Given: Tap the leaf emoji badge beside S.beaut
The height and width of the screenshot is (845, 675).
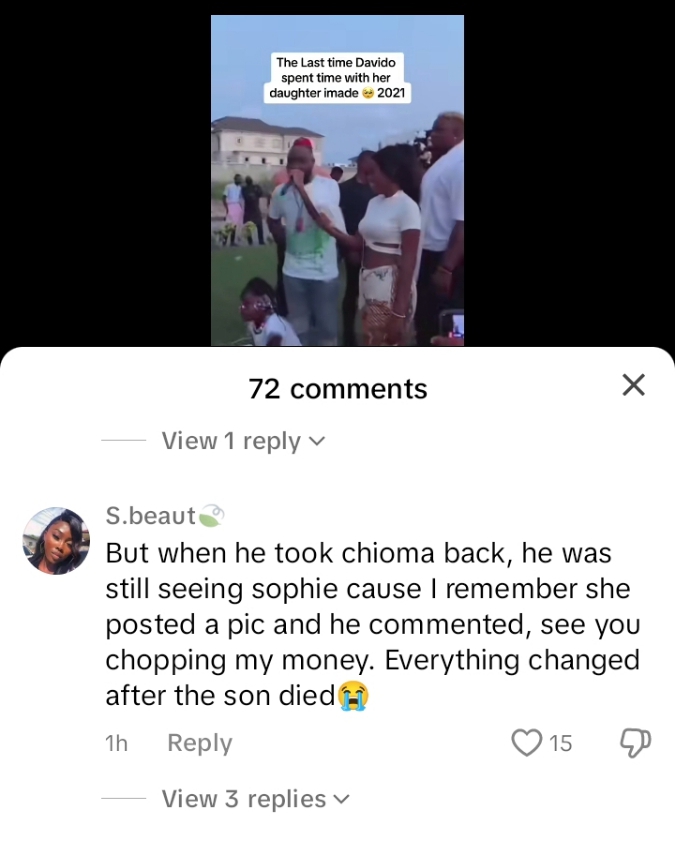Looking at the screenshot, I should 211,516.
